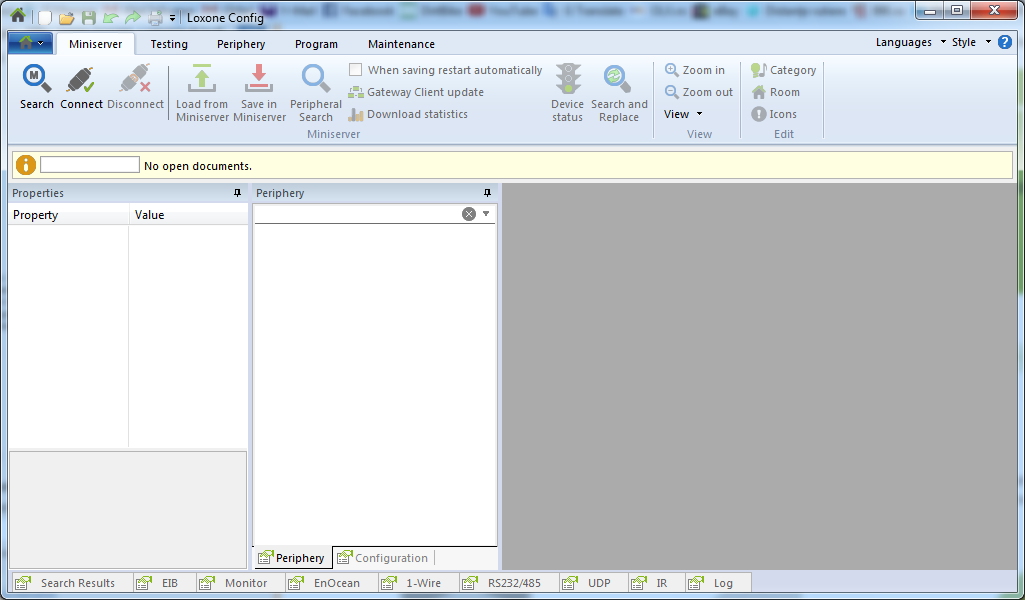Image resolution: width=1025 pixels, height=600 pixels.
Task: Enable 'When saving restart automatically'
Action: [355, 69]
